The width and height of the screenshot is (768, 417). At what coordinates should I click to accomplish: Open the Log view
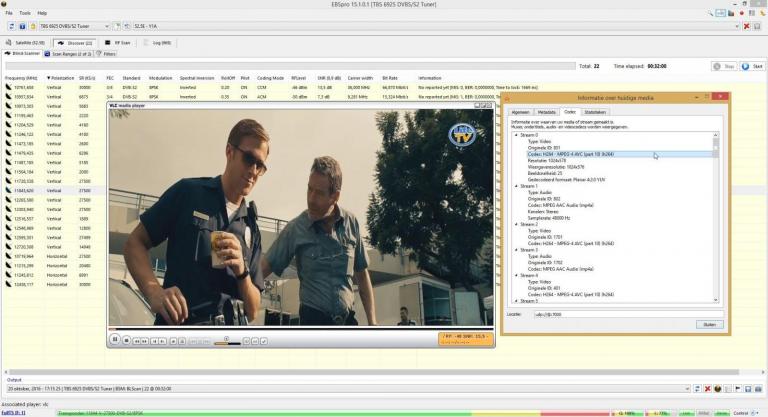[158, 43]
